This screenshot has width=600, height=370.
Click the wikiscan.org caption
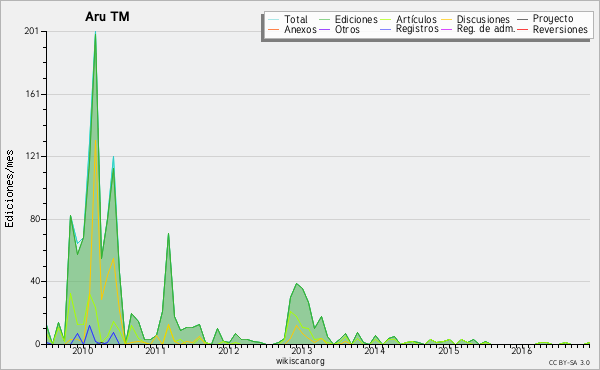tap(300, 361)
